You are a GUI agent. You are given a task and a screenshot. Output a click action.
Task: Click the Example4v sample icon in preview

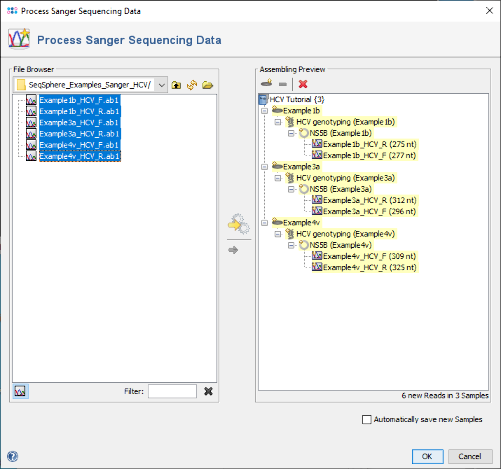(277, 222)
